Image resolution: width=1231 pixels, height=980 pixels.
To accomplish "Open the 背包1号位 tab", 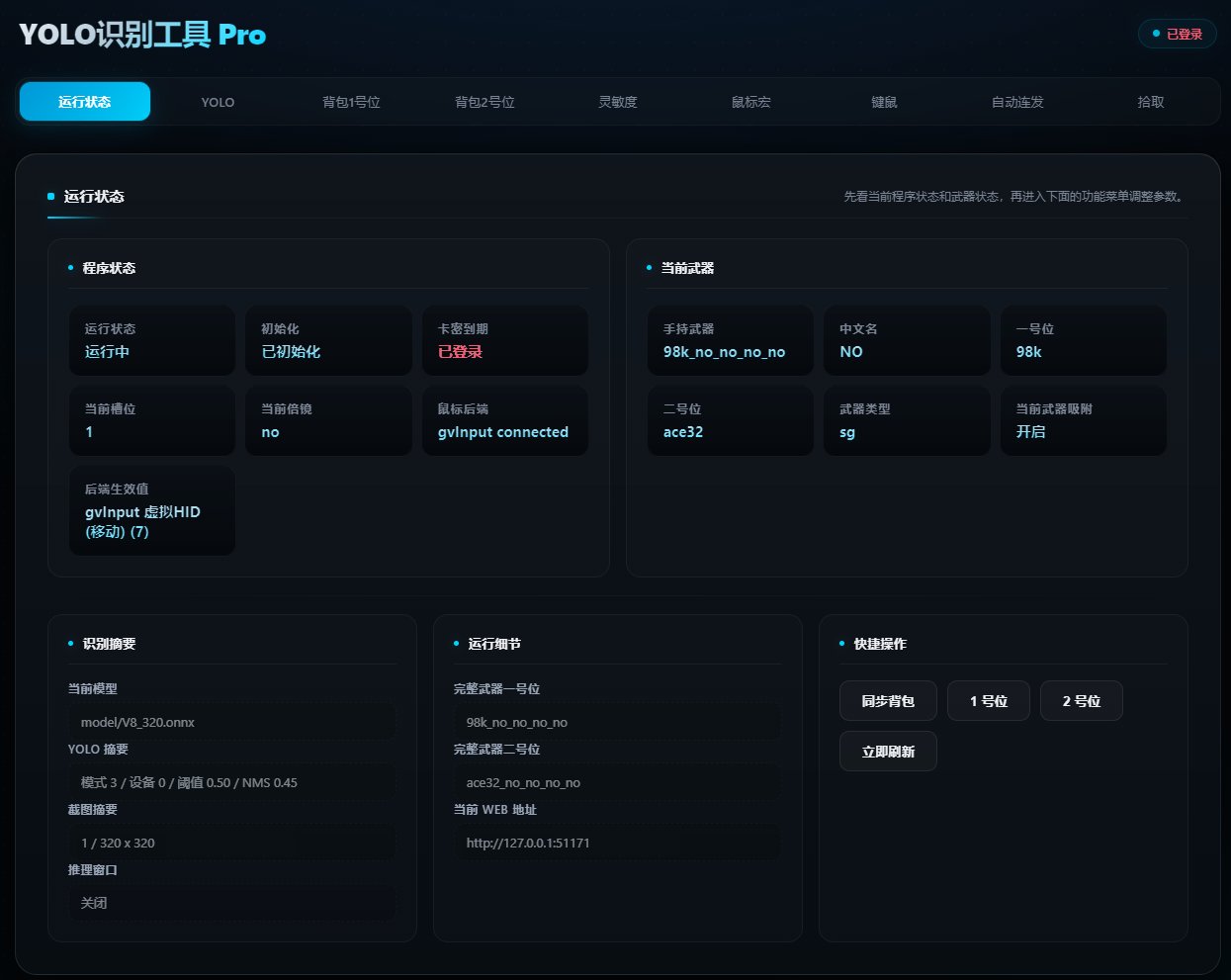I will click(x=351, y=102).
